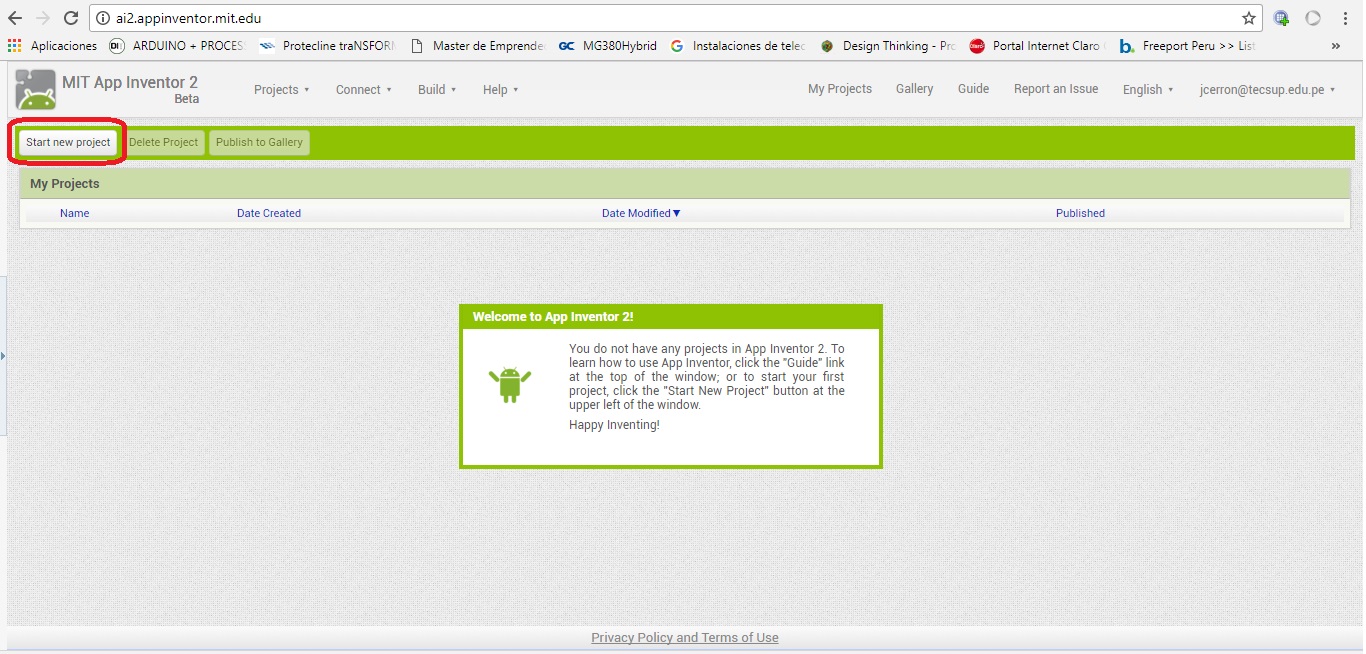Open the Freeport Peru bookmark
This screenshot has height=654, width=1366.
point(1188,46)
